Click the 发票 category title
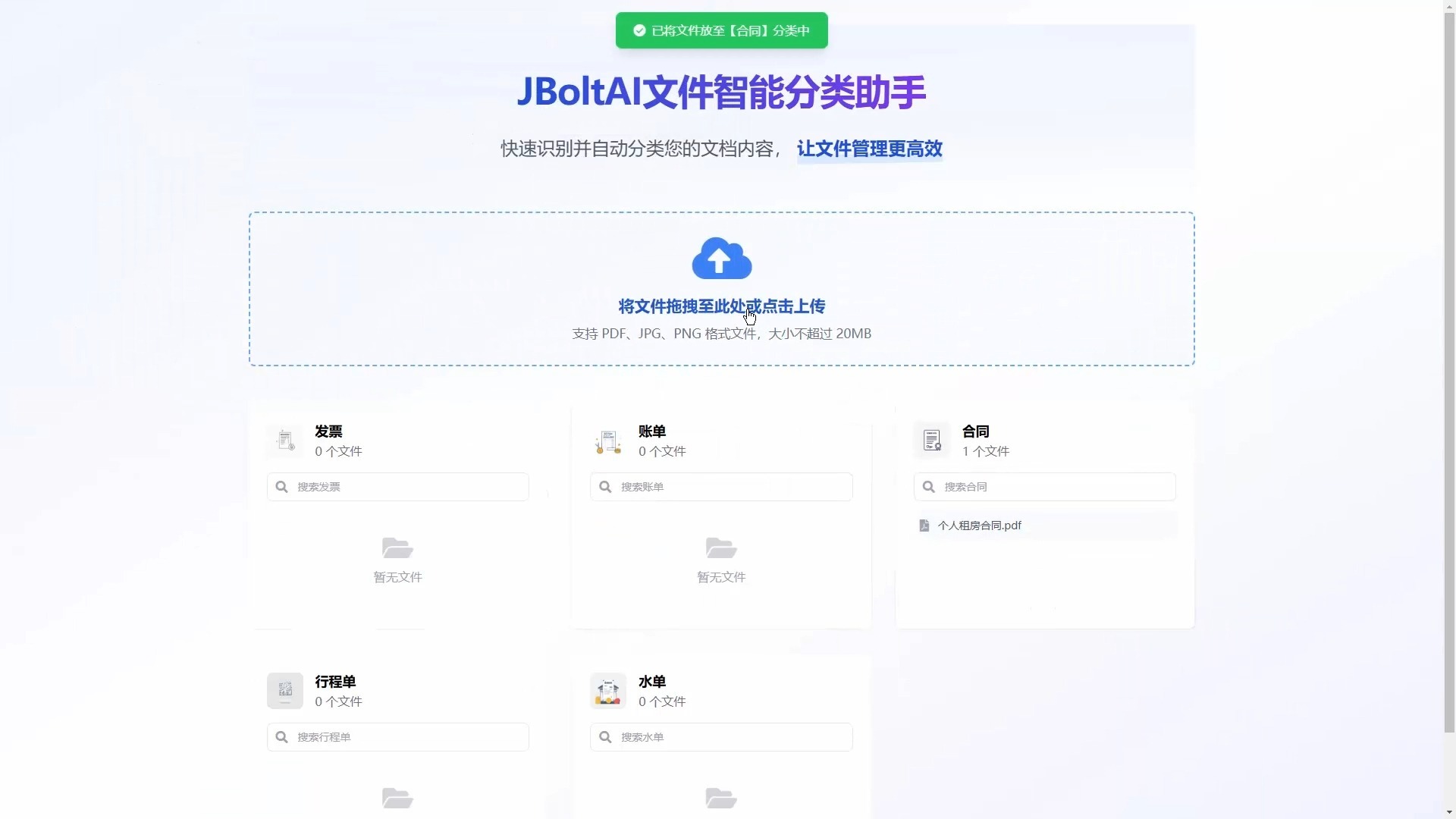 328,431
